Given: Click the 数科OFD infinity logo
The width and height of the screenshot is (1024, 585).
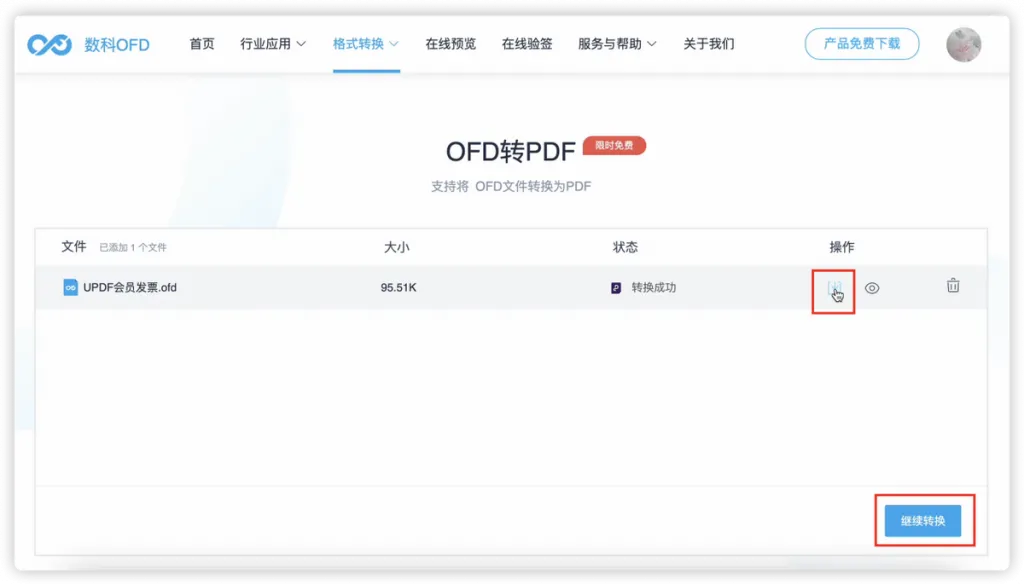Looking at the screenshot, I should [50, 44].
